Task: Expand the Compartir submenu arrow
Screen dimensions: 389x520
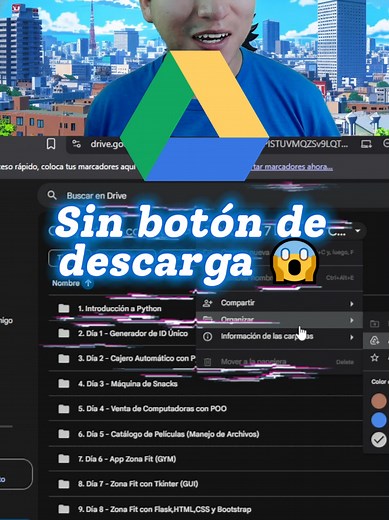Action: (352, 304)
